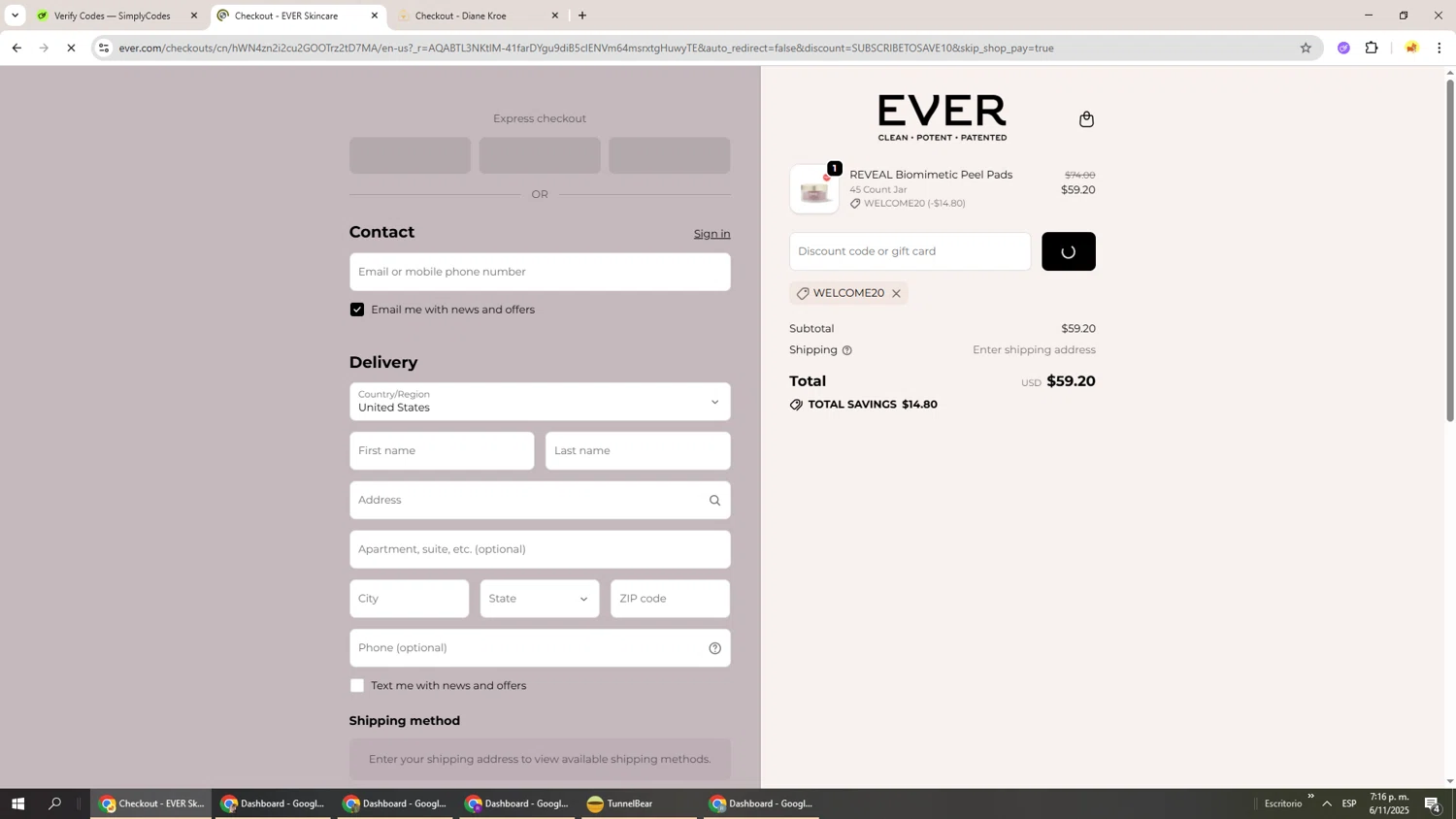Focus the Apartment, suite field
Screen dimensions: 1456x819
[540, 549]
